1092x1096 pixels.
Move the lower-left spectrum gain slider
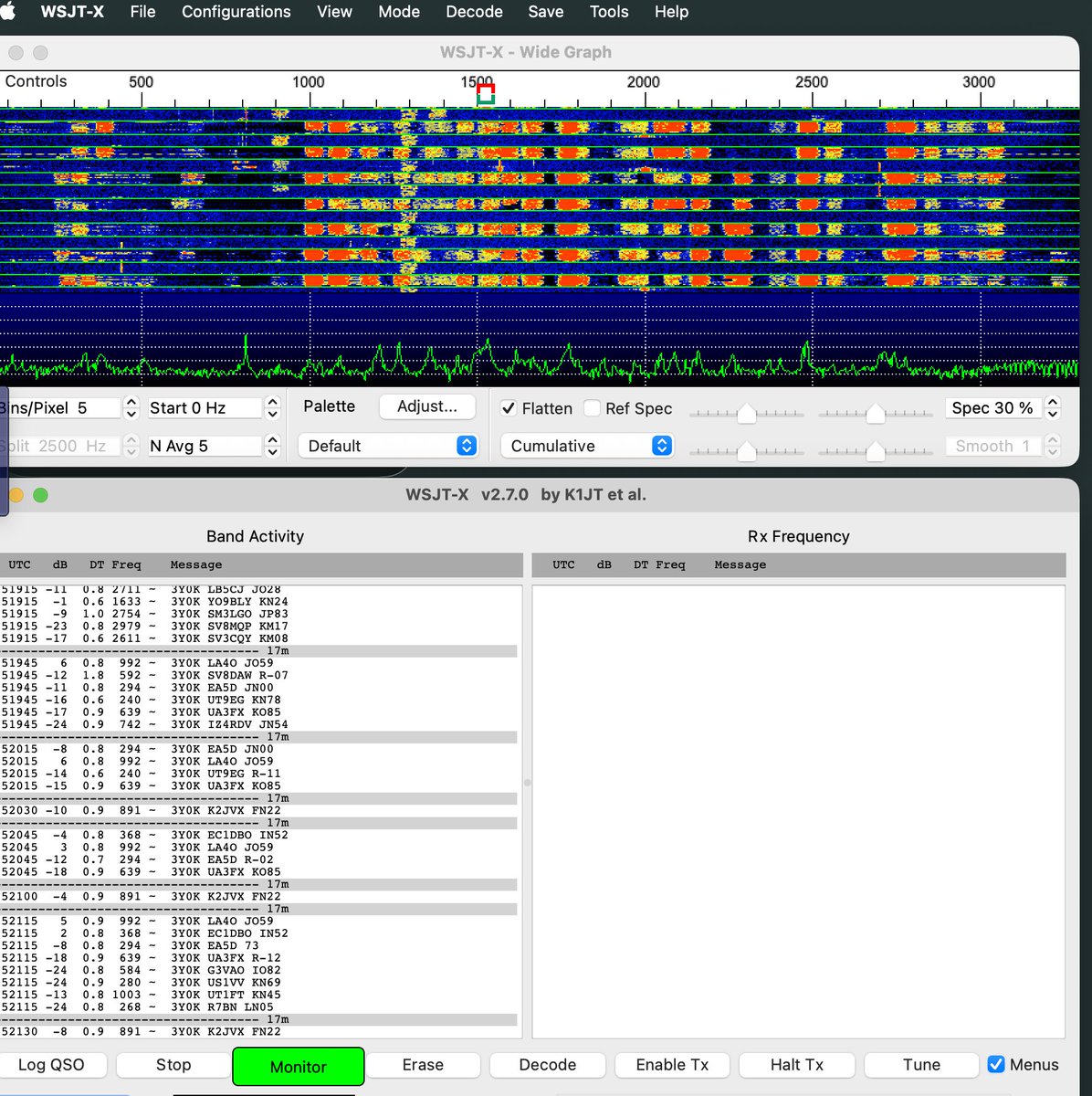746,450
